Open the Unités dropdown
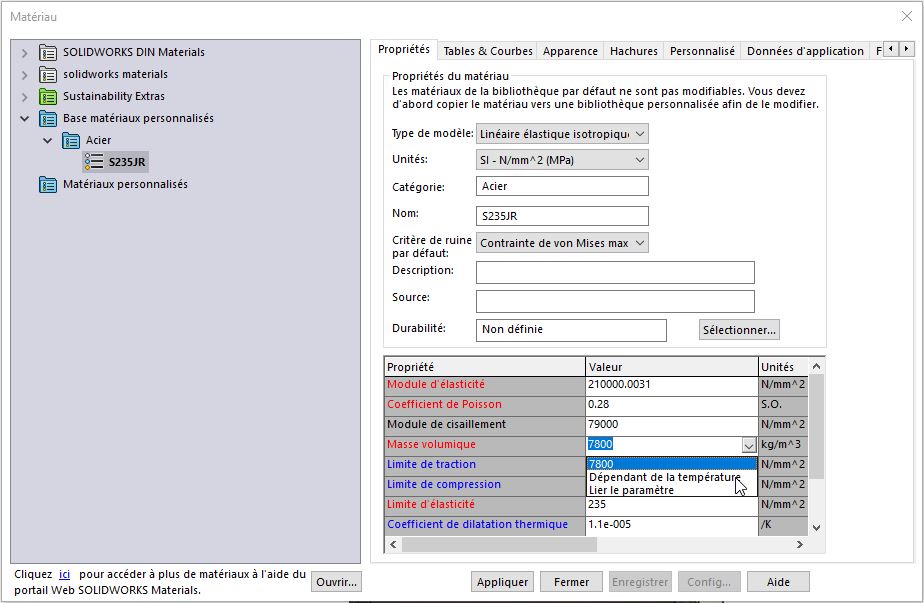924x603 pixels. [562, 160]
